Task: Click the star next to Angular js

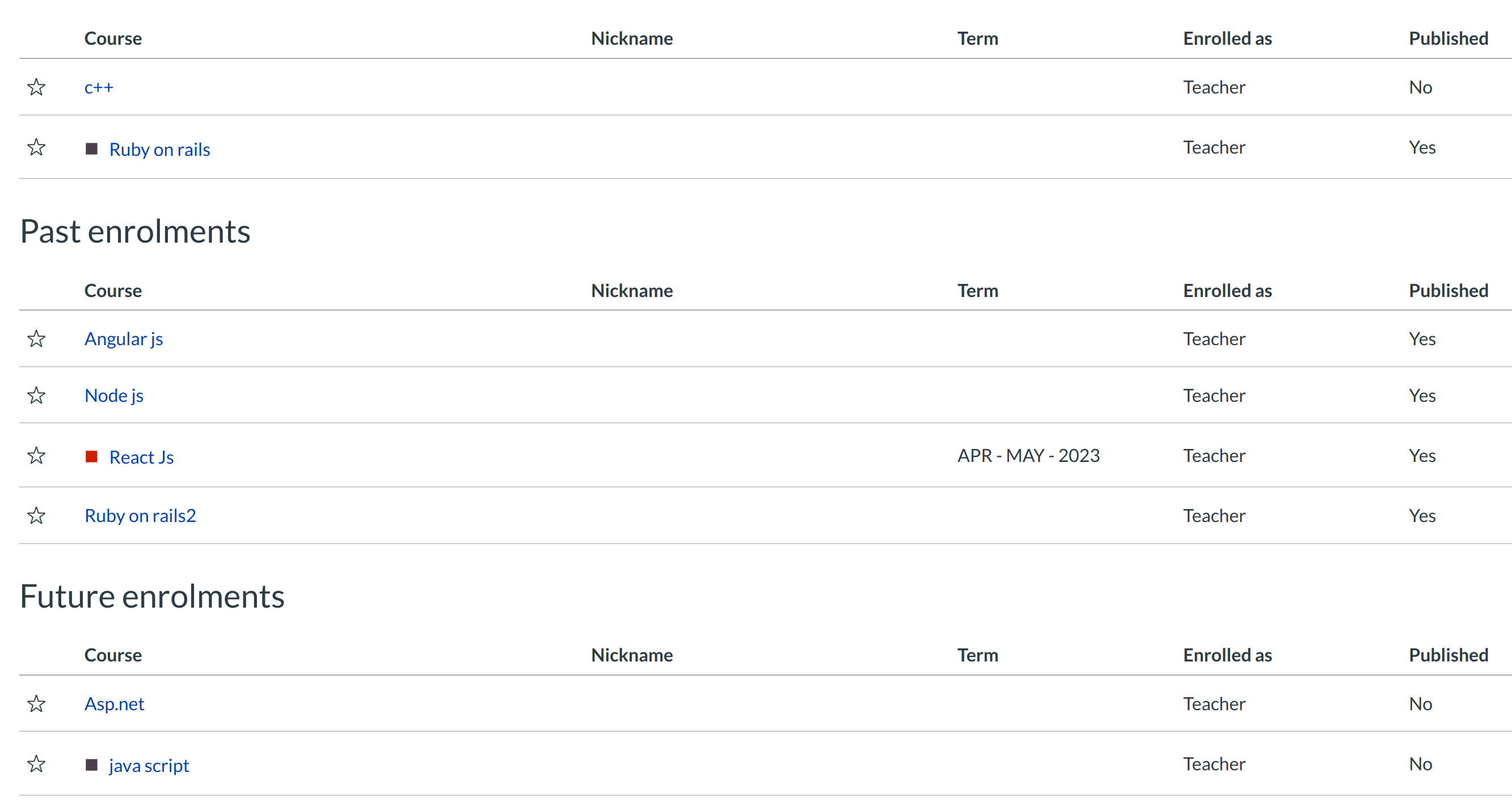Action: [x=36, y=339]
